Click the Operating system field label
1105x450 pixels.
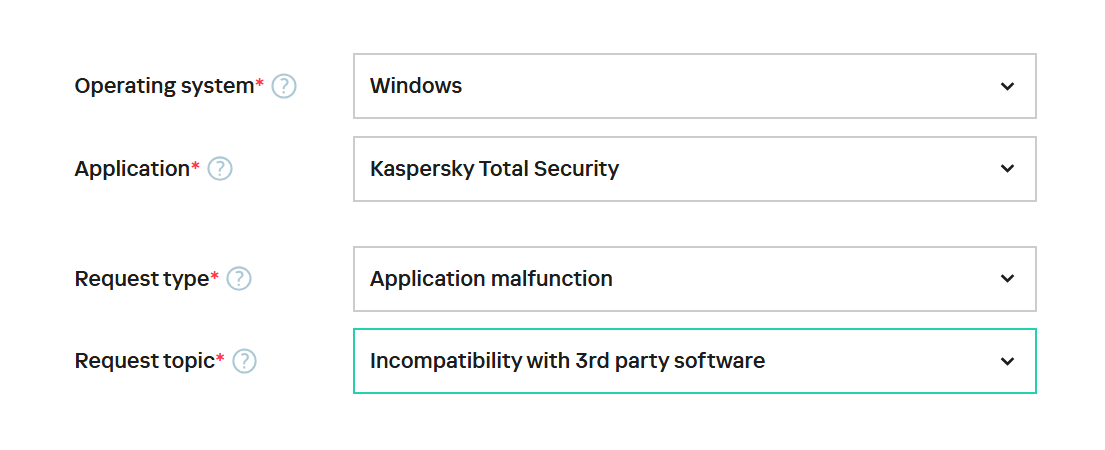[164, 86]
